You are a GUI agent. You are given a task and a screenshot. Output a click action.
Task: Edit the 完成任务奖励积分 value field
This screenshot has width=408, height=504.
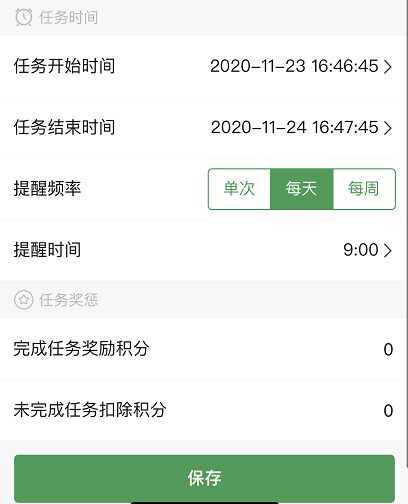(388, 349)
